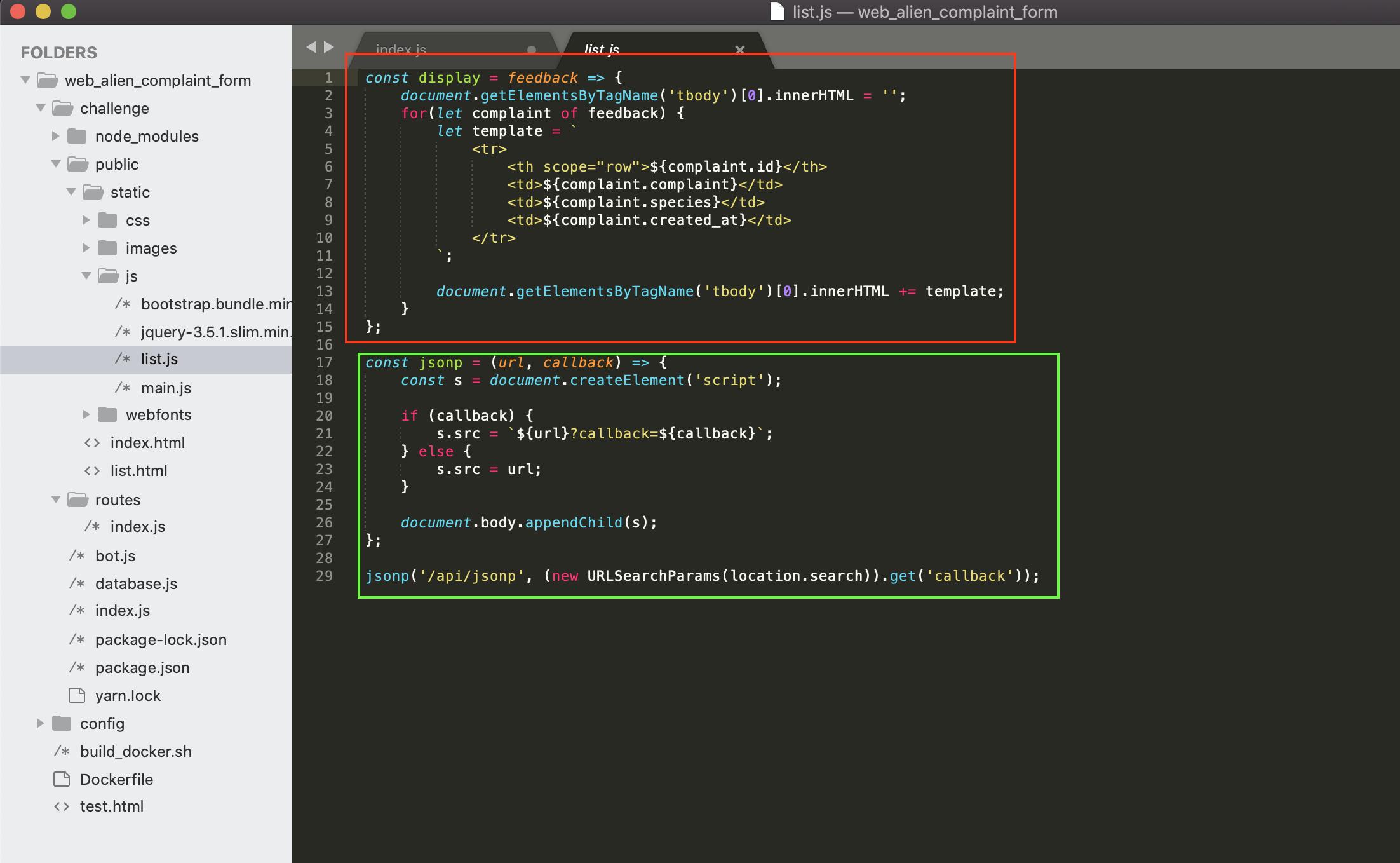Click the list.html markup file icon
Viewport: 1400px width, 863px height.
coord(92,471)
